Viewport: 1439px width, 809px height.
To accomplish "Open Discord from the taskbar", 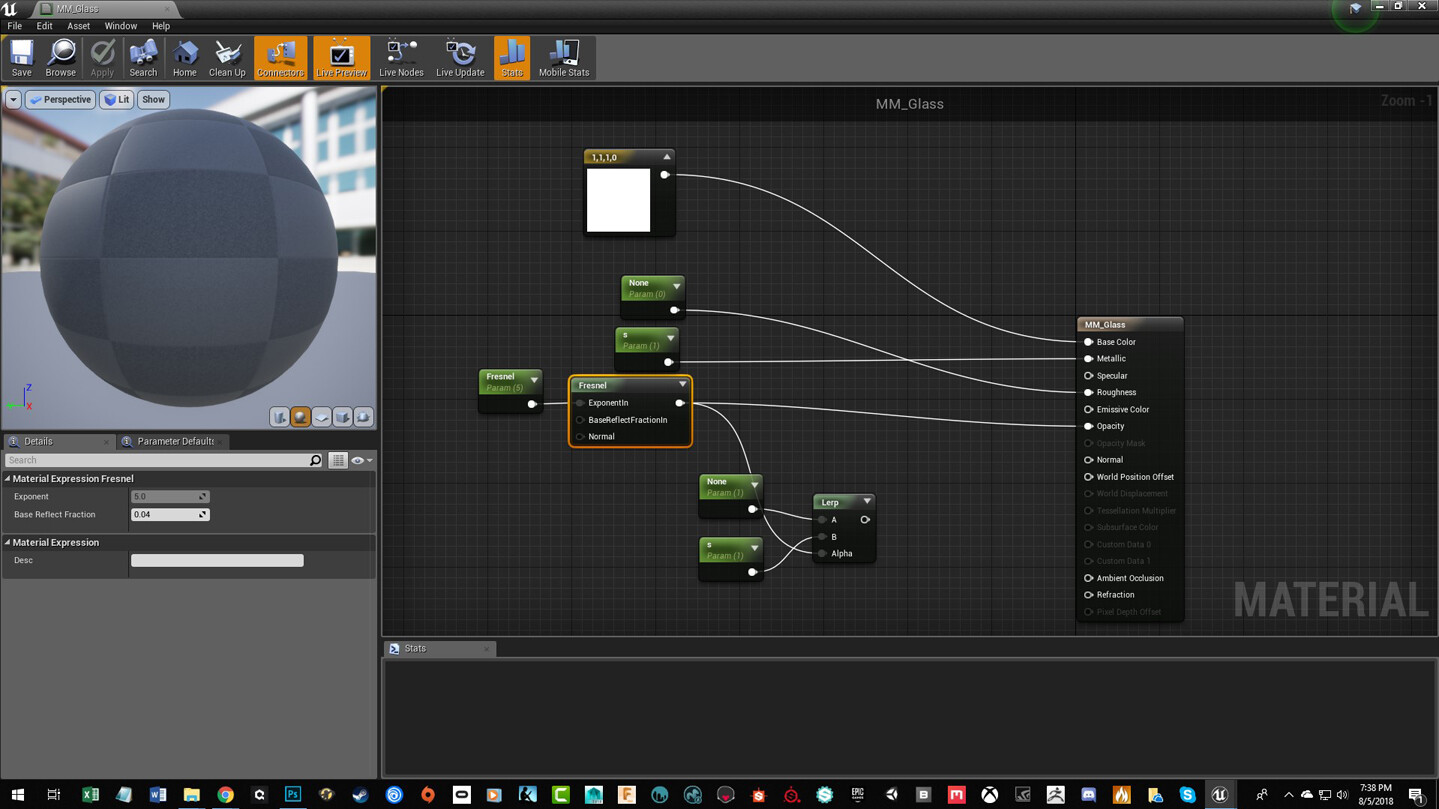I will point(1088,795).
